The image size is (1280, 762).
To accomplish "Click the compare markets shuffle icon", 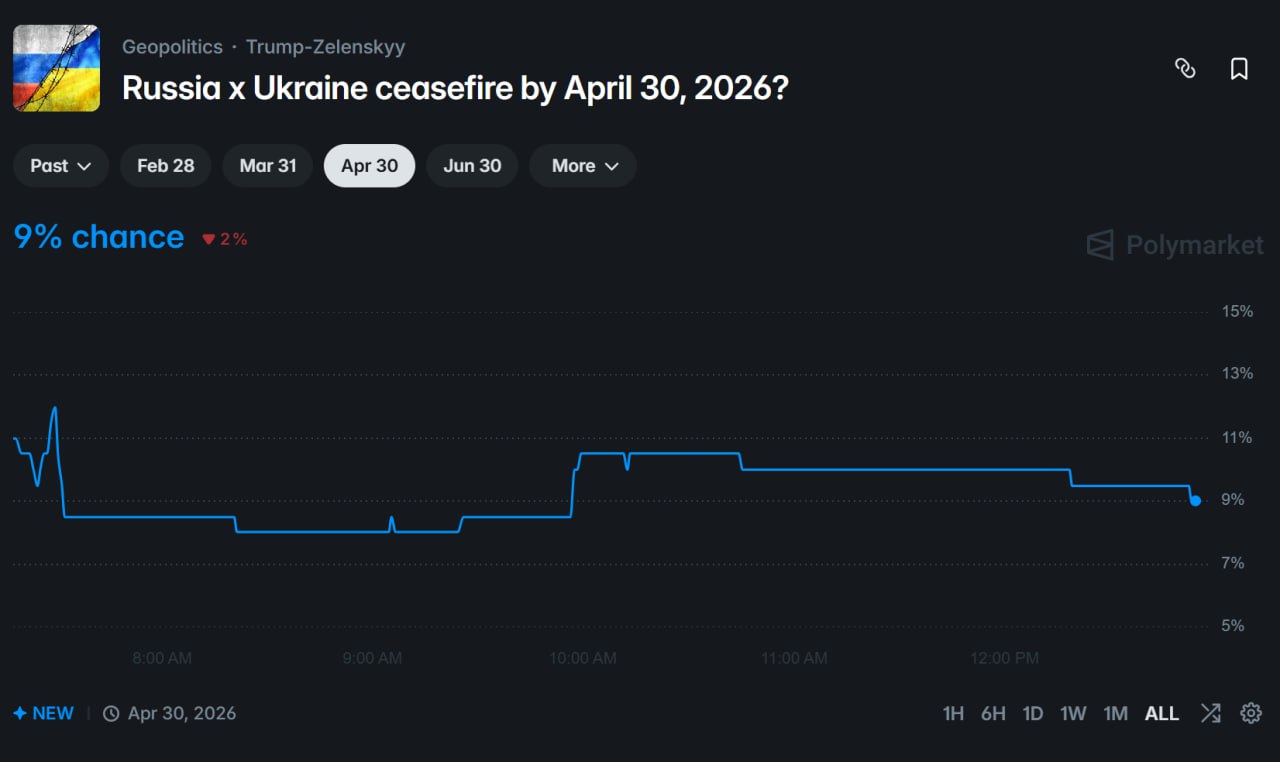I will [1210, 713].
